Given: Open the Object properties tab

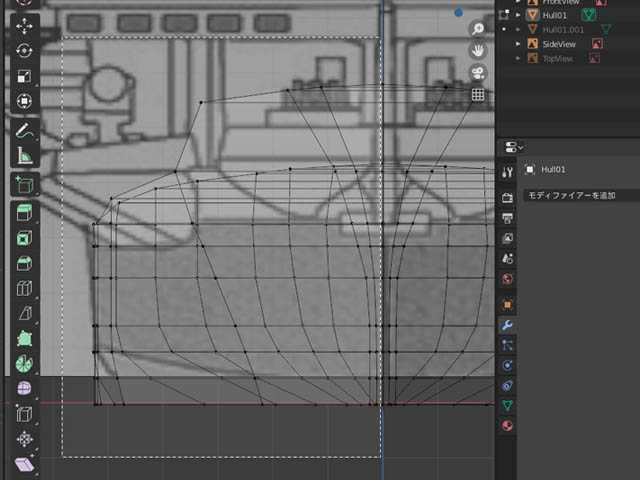Looking at the screenshot, I should point(507,304).
